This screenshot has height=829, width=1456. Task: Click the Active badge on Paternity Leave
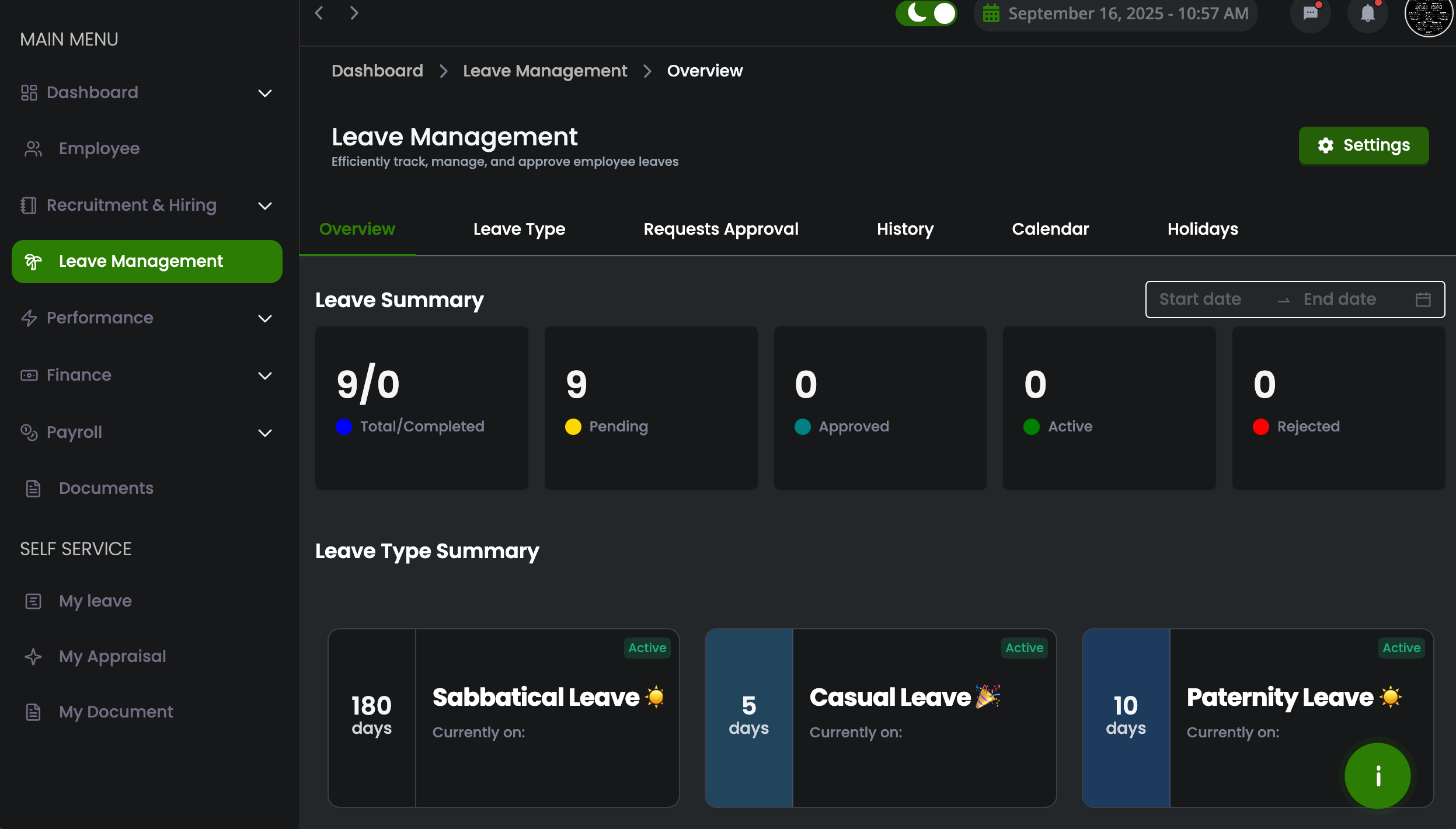coord(1402,648)
